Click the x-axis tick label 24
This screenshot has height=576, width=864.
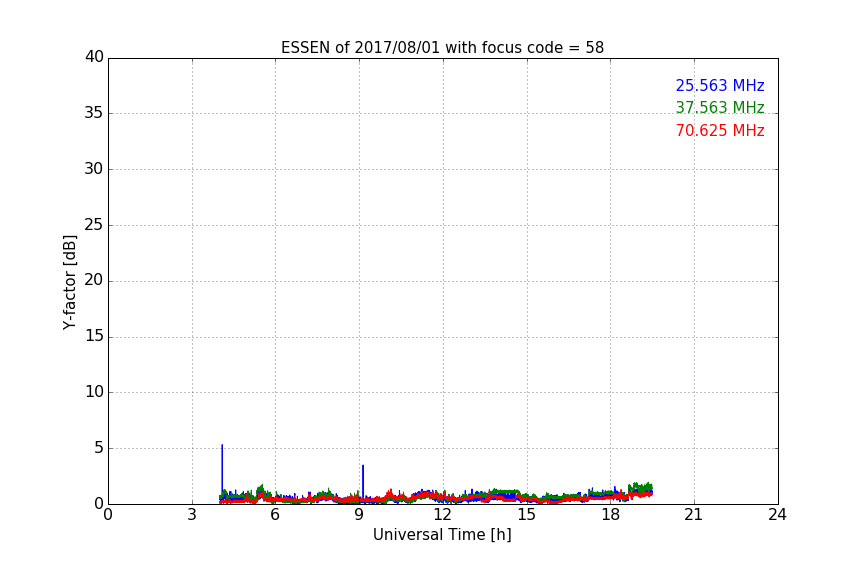click(x=777, y=515)
